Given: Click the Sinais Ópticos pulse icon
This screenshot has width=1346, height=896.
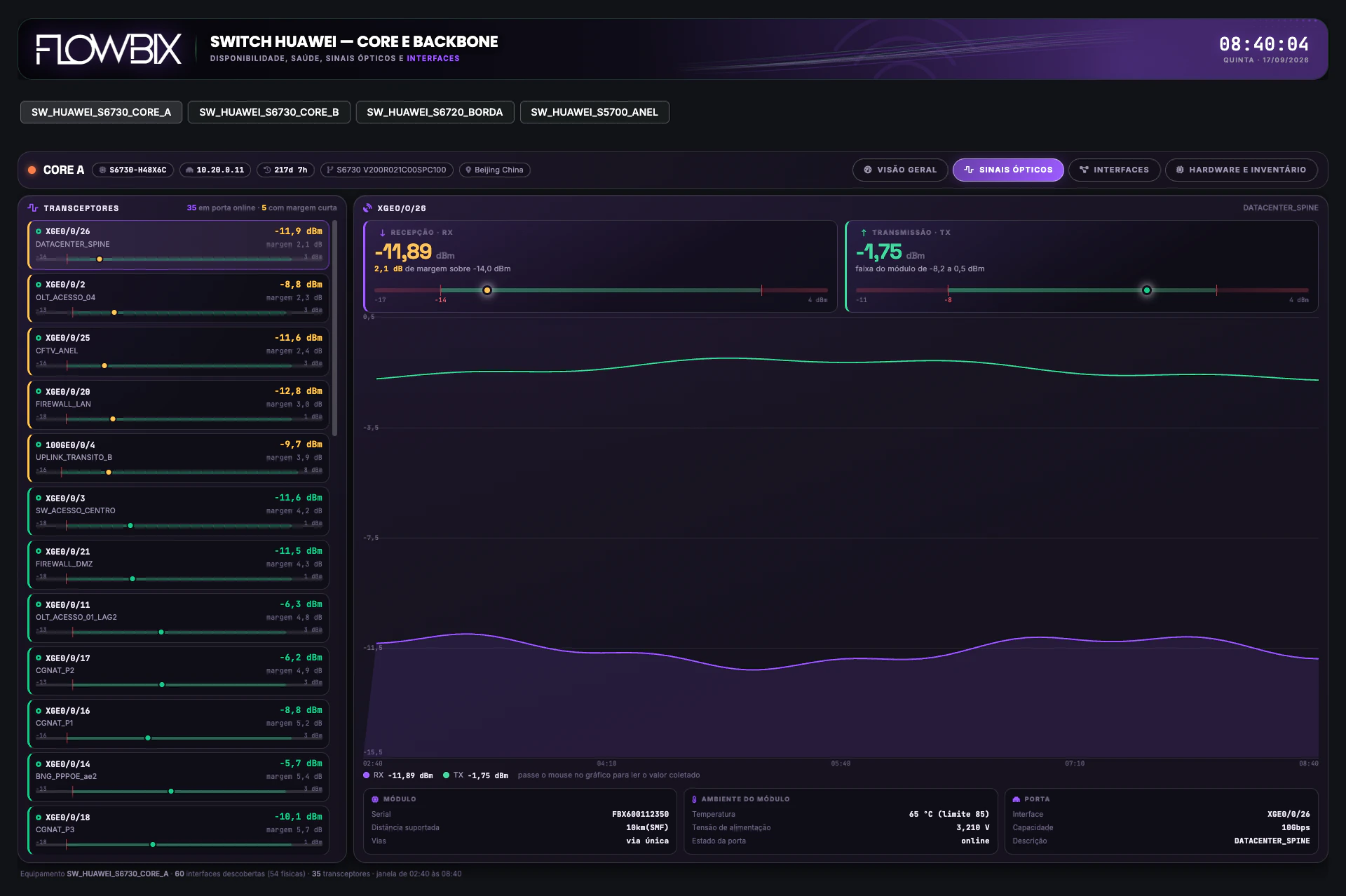Looking at the screenshot, I should 969,170.
